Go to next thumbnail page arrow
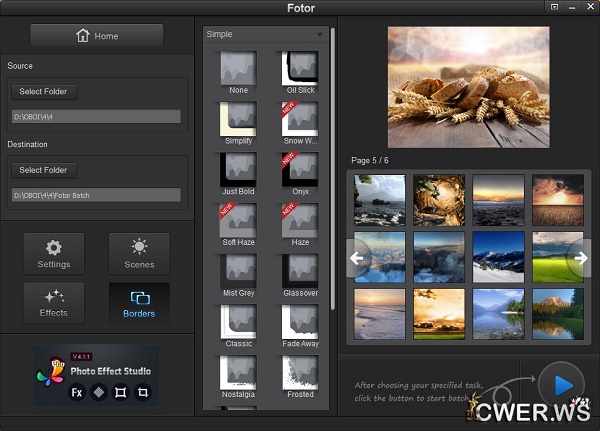Viewport: 600px width, 431px height. (x=580, y=258)
